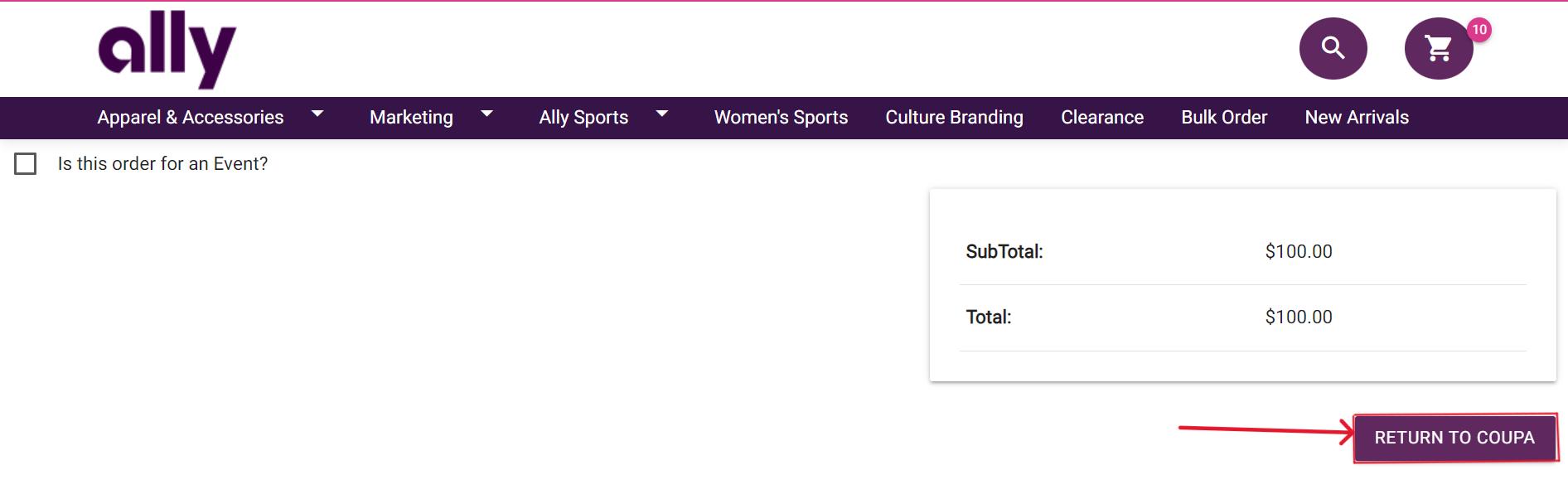Viewport: 1568px width, 504px height.
Task: Click the "Is this order for an Event?" label
Action: click(x=162, y=164)
